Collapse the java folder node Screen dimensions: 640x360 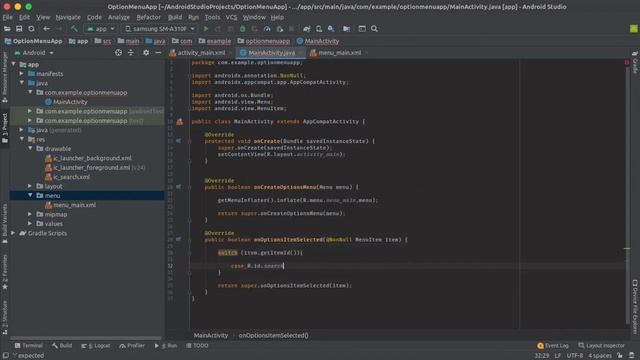[22, 83]
